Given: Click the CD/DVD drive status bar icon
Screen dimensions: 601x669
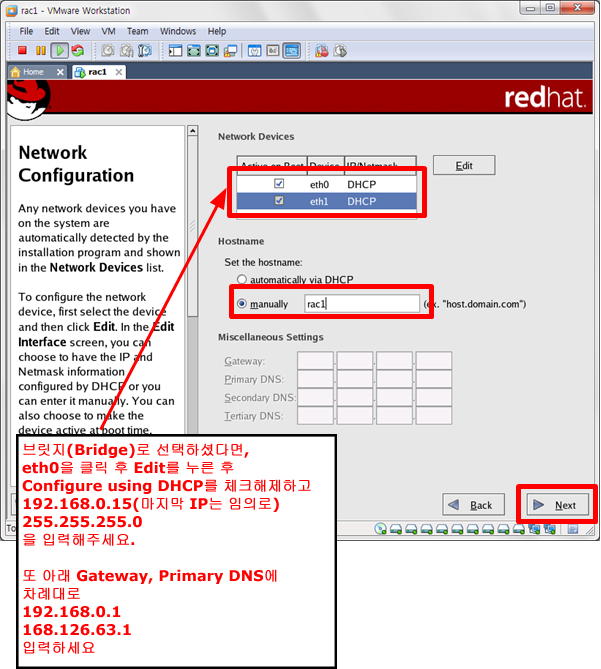Looking at the screenshot, I should pos(380,529).
